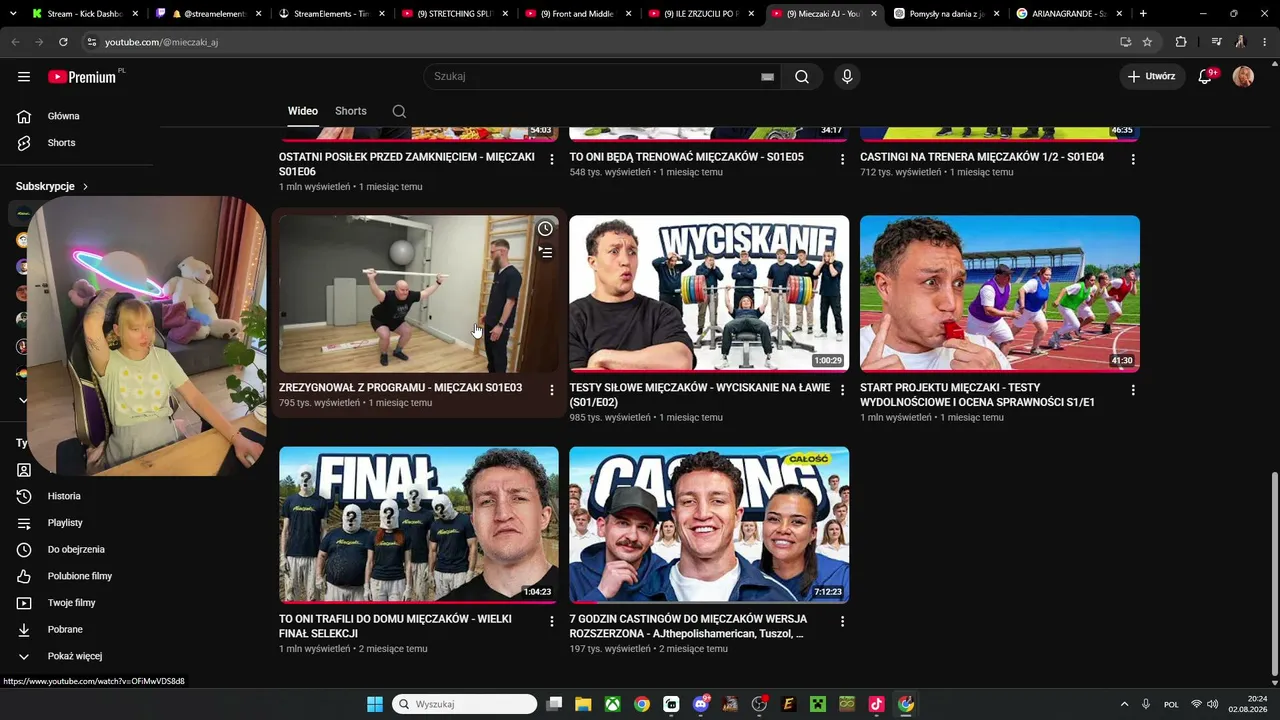Submit search using the magnifier button
The image size is (1280, 720).
tap(802, 77)
